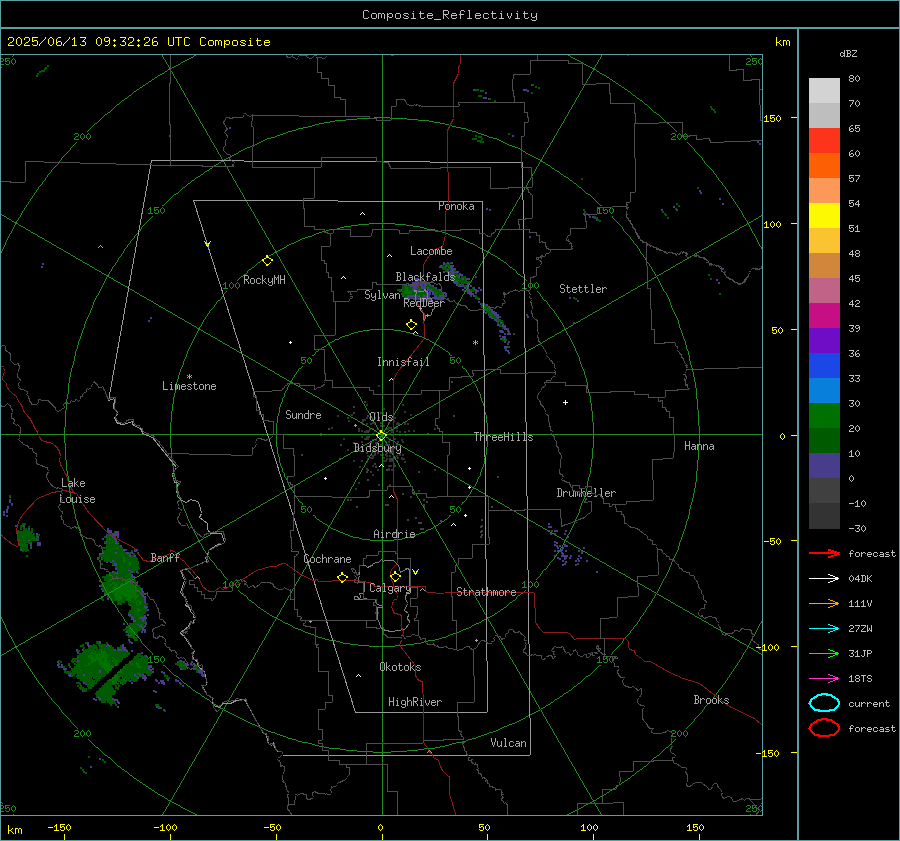Screen dimensions: 900x841
Task: Select the Brooks city label
Action: point(711,700)
